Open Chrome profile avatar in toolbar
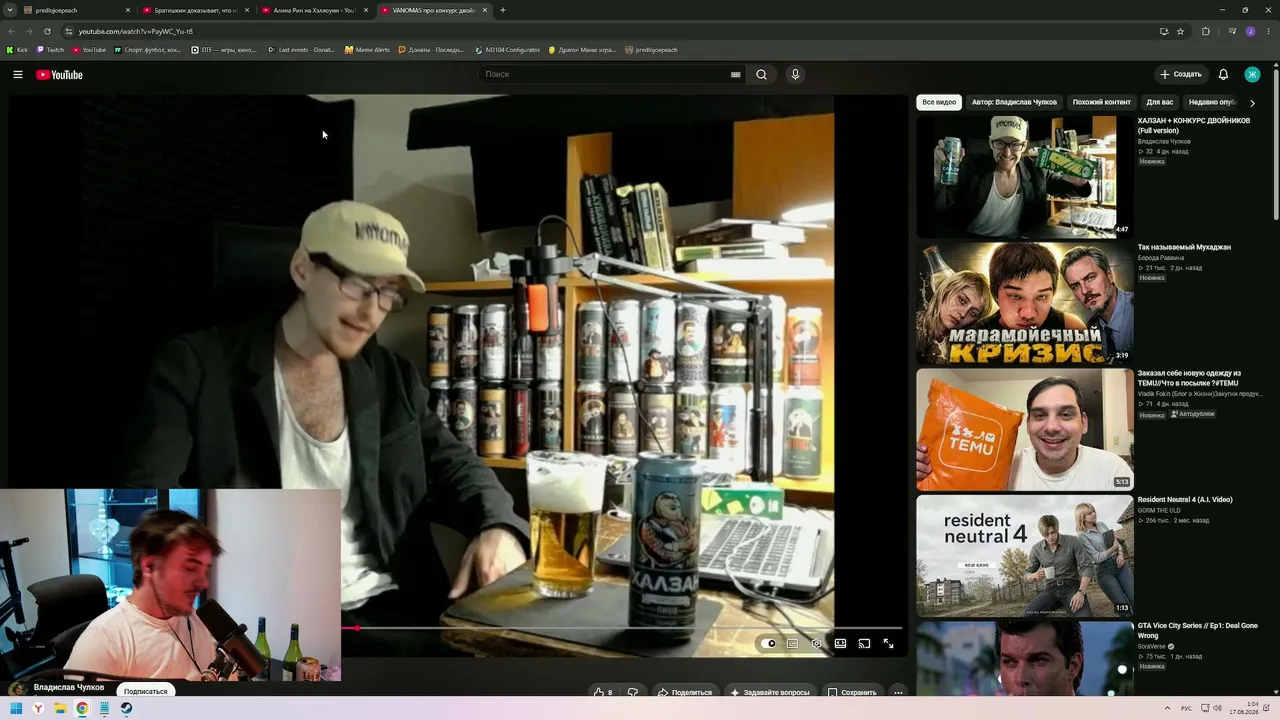The image size is (1280, 720). coord(1250,31)
